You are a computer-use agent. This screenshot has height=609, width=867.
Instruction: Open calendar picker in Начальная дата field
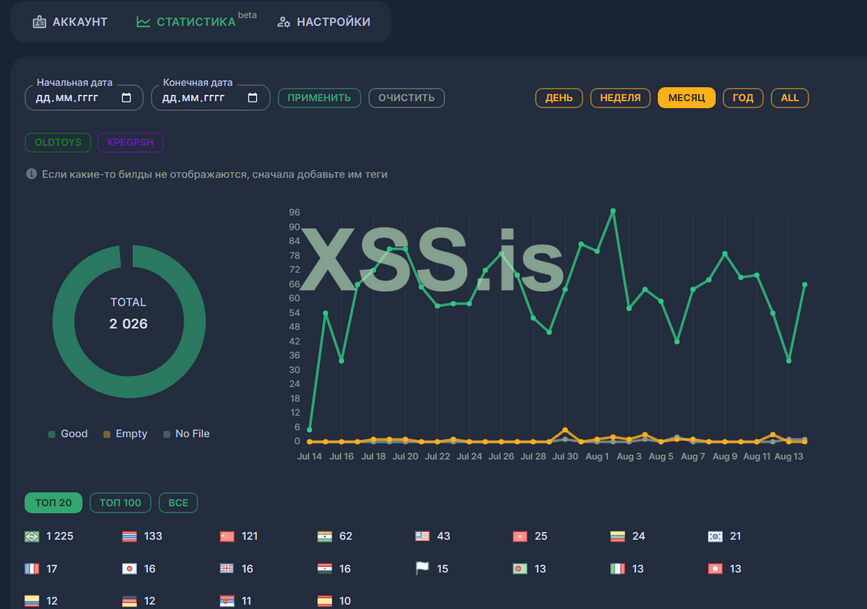click(126, 98)
